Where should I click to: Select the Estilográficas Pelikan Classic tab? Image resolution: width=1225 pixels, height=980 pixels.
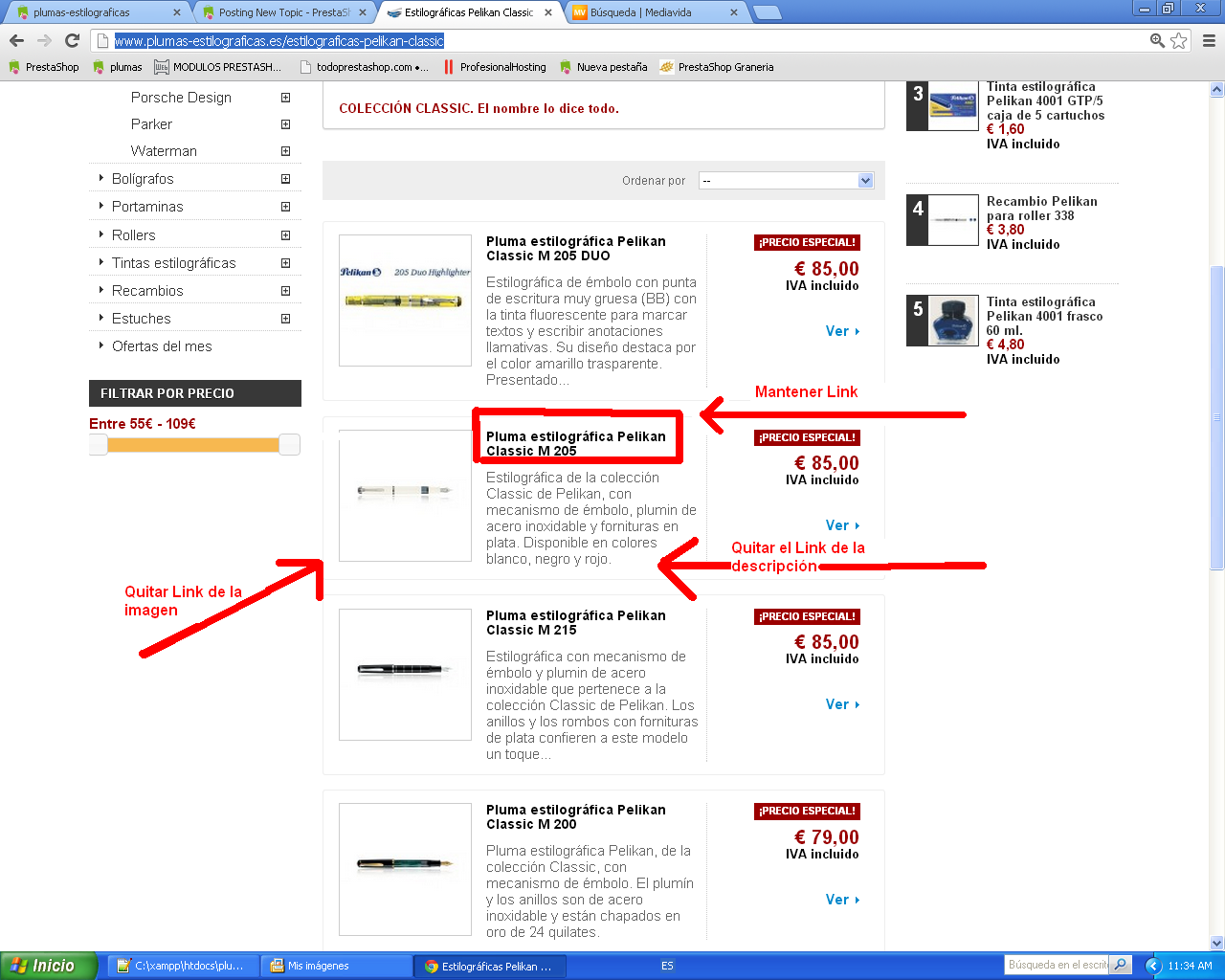tap(469, 12)
